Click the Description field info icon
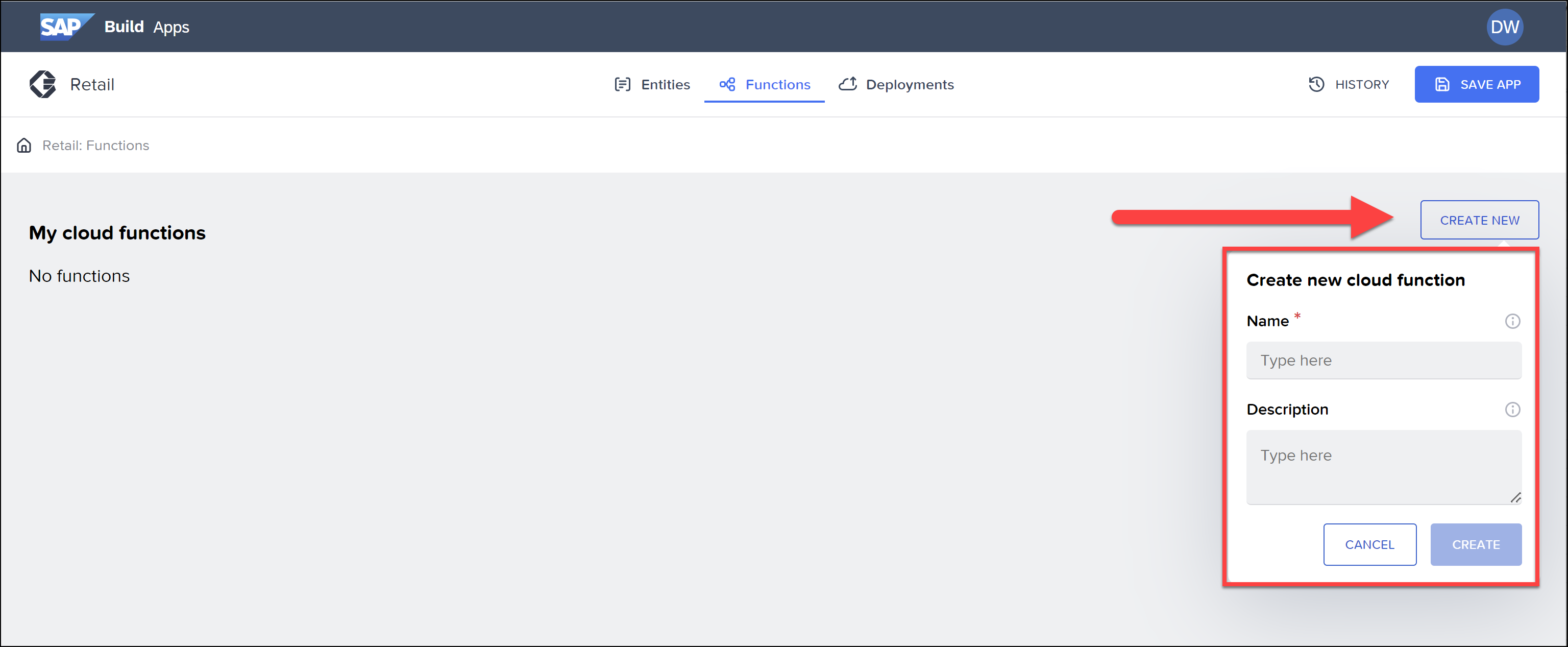This screenshot has height=647, width=1568. (x=1512, y=410)
